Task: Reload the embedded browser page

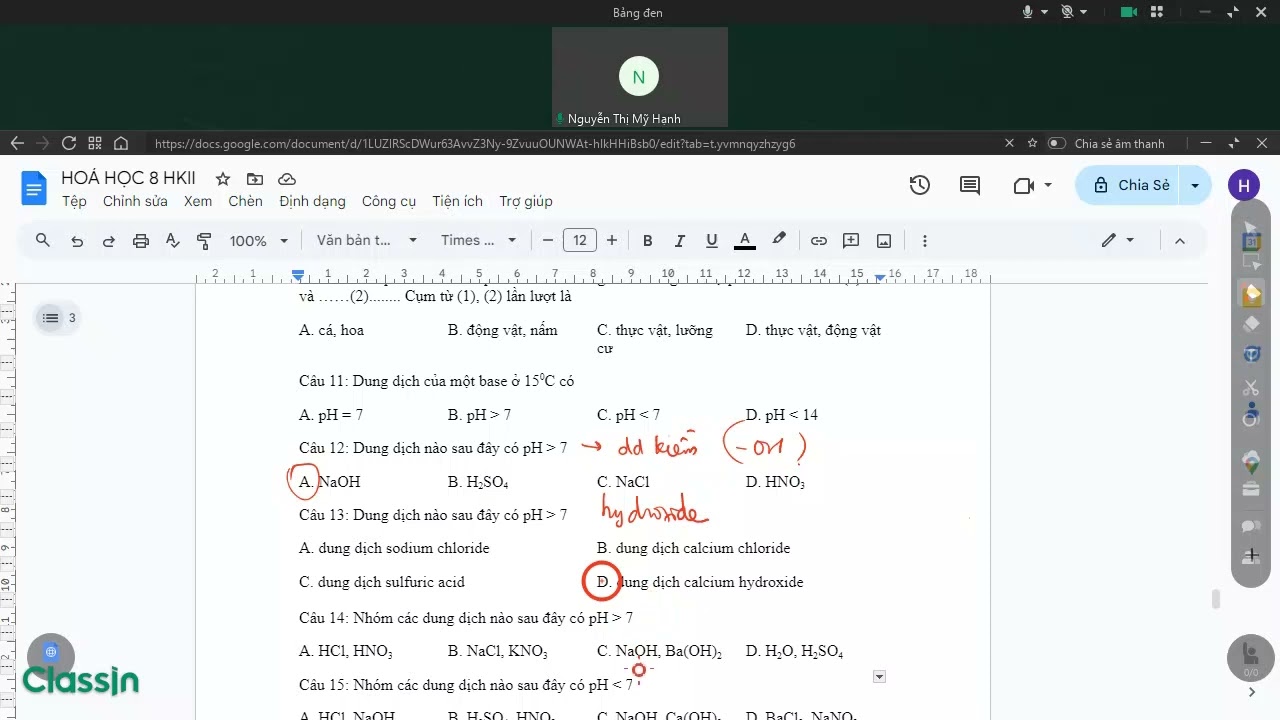Action: point(69,143)
